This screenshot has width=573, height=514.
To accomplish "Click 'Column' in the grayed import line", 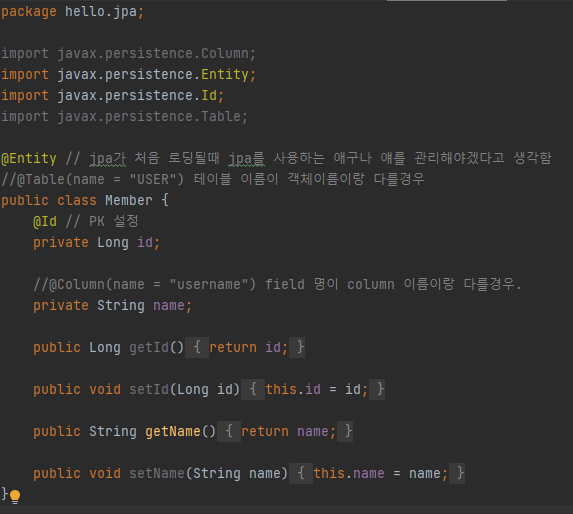I will coord(225,54).
